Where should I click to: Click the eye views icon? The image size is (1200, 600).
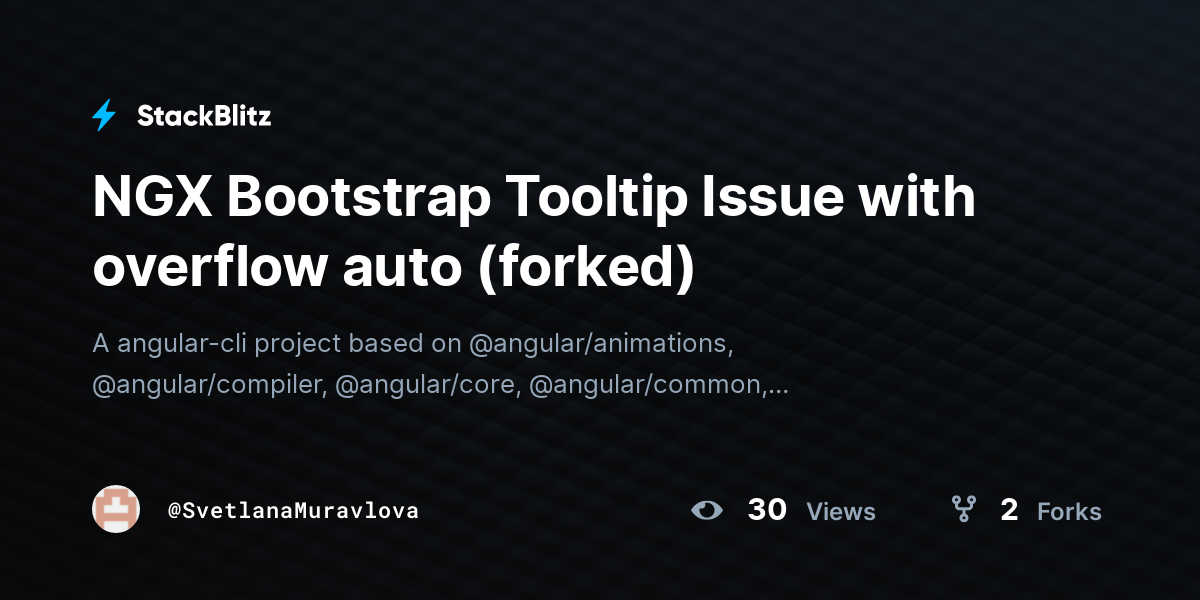(707, 511)
